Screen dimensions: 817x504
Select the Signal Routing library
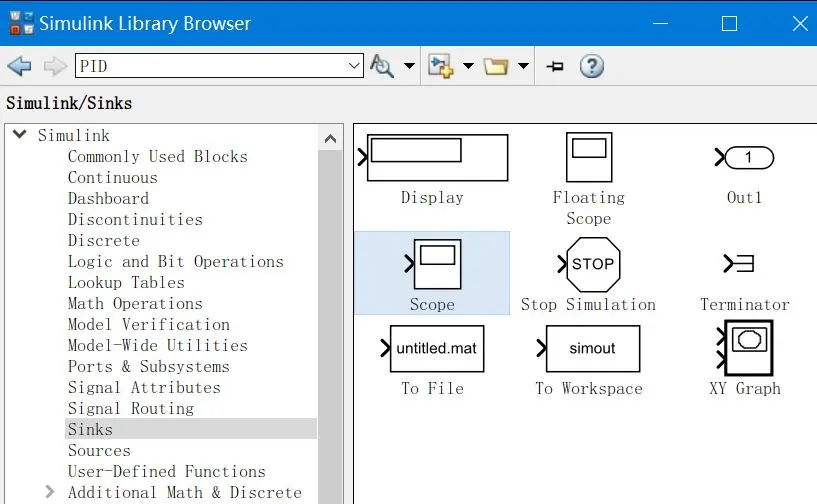coord(131,408)
